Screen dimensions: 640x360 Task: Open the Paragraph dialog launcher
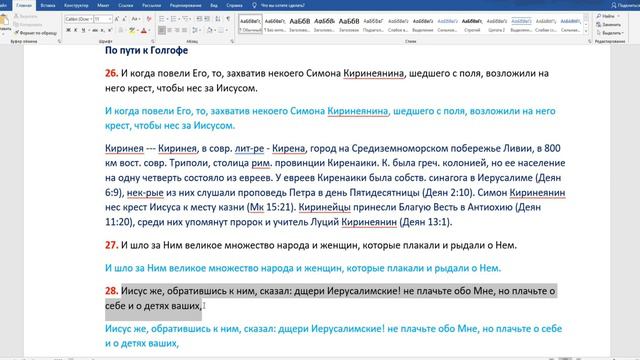232,41
